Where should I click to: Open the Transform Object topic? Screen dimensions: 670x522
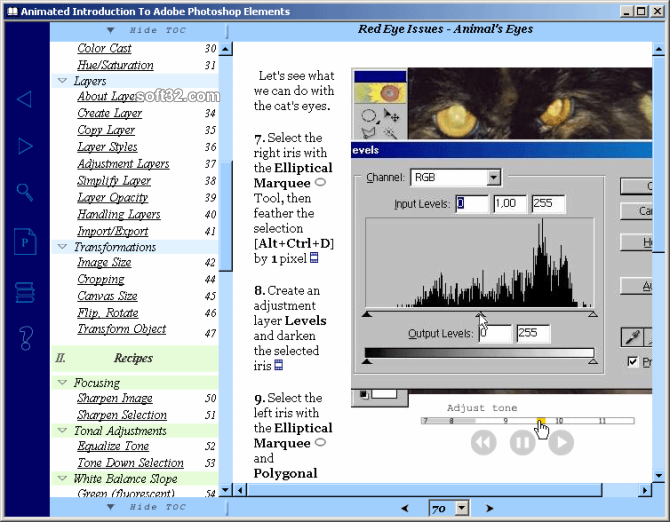(122, 329)
